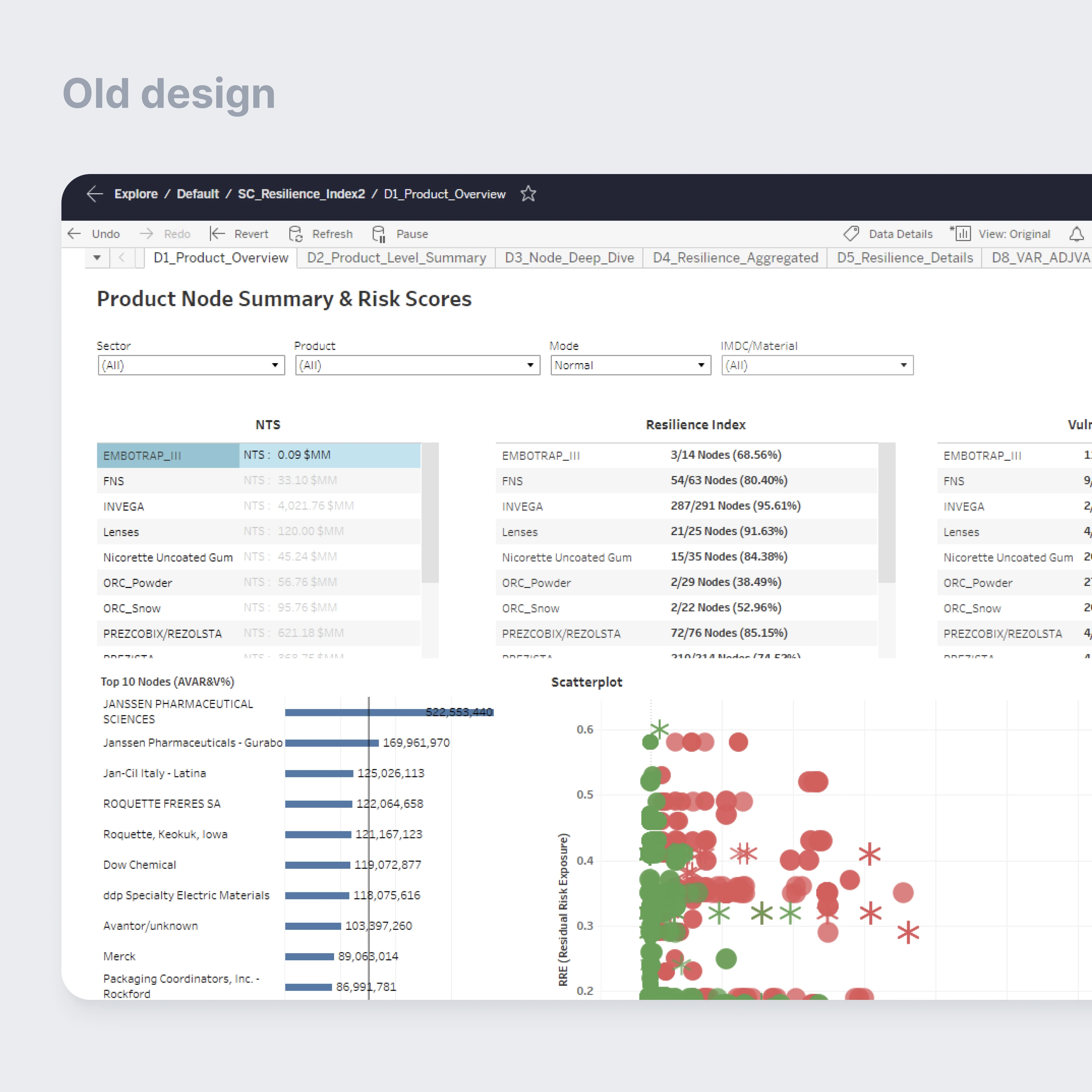Click the back arrow in header
This screenshot has width=1092, height=1092.
point(95,194)
